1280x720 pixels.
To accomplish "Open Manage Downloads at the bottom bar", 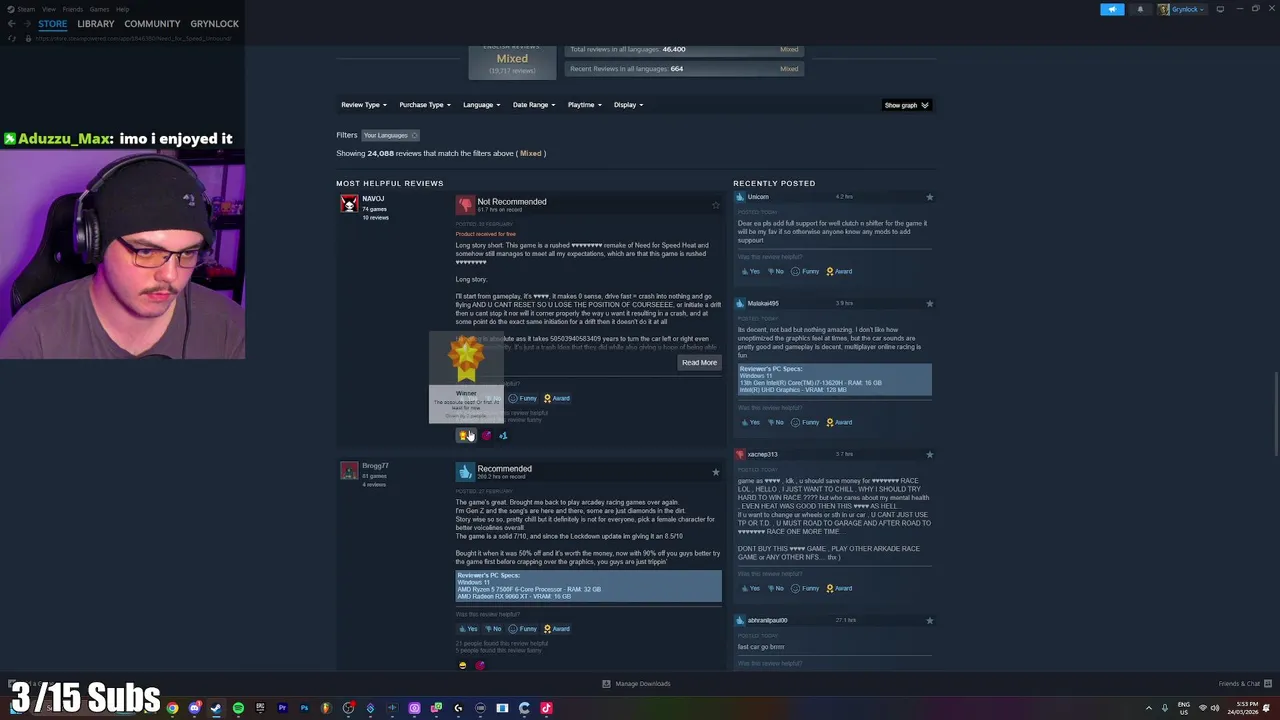I will [636, 684].
